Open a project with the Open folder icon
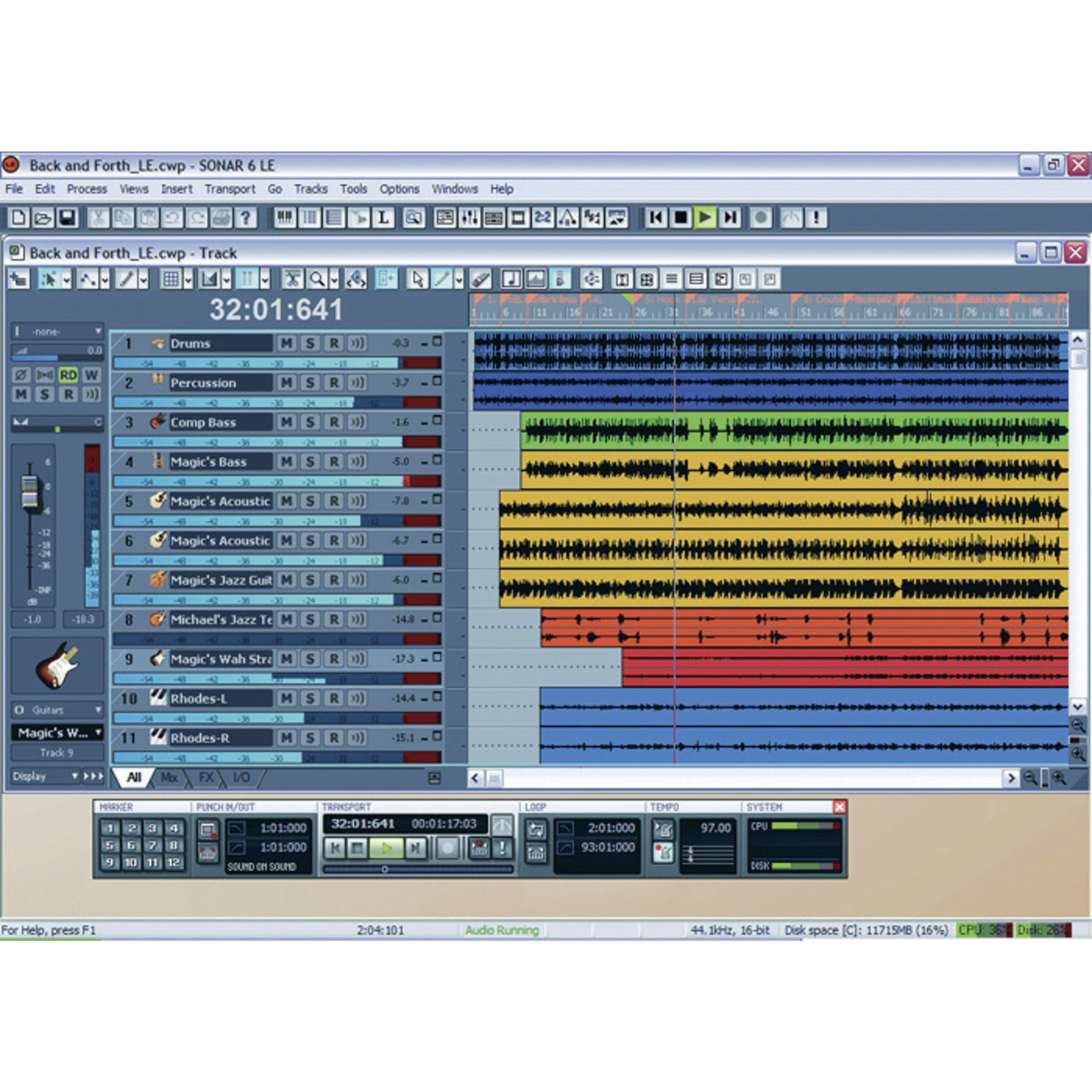The height and width of the screenshot is (1092, 1092). [x=43, y=218]
